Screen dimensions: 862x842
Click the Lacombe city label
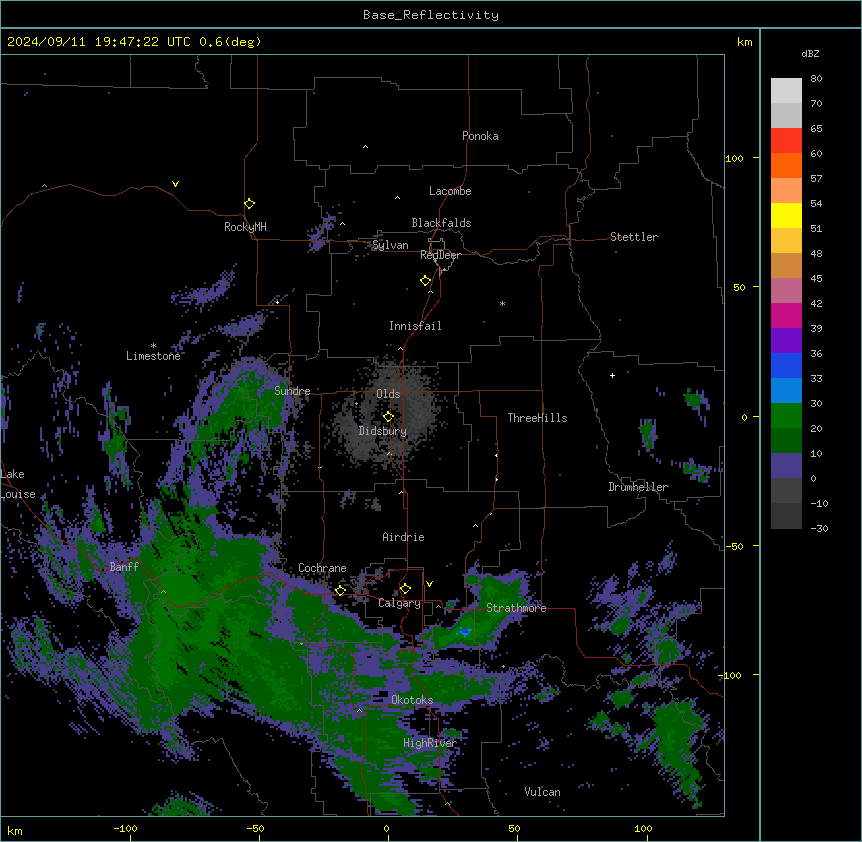point(450,191)
